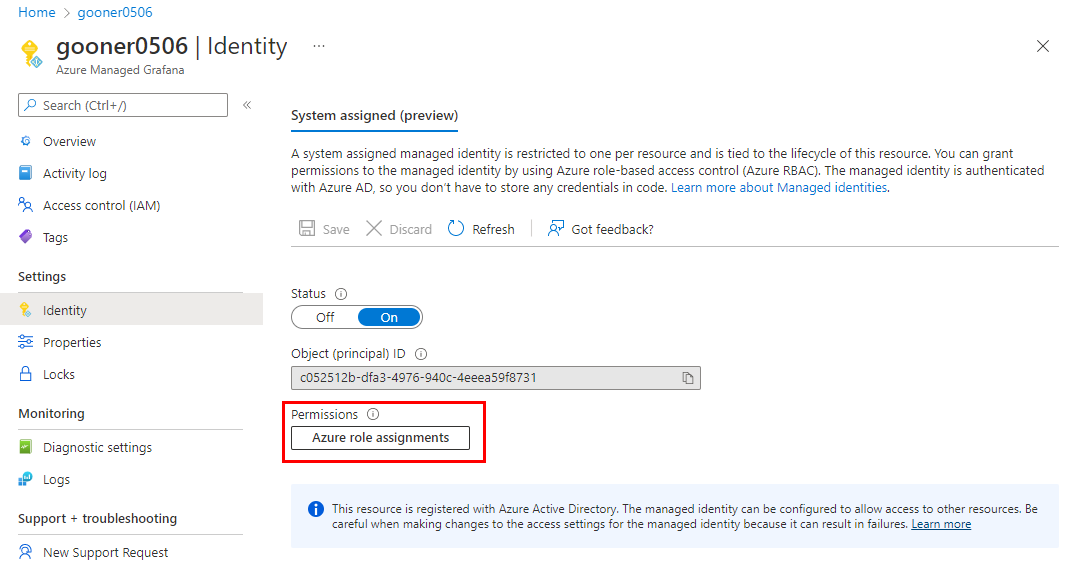Screen dimensions: 1070x586
Task: Click the purple Tags icon
Action: click(25, 237)
